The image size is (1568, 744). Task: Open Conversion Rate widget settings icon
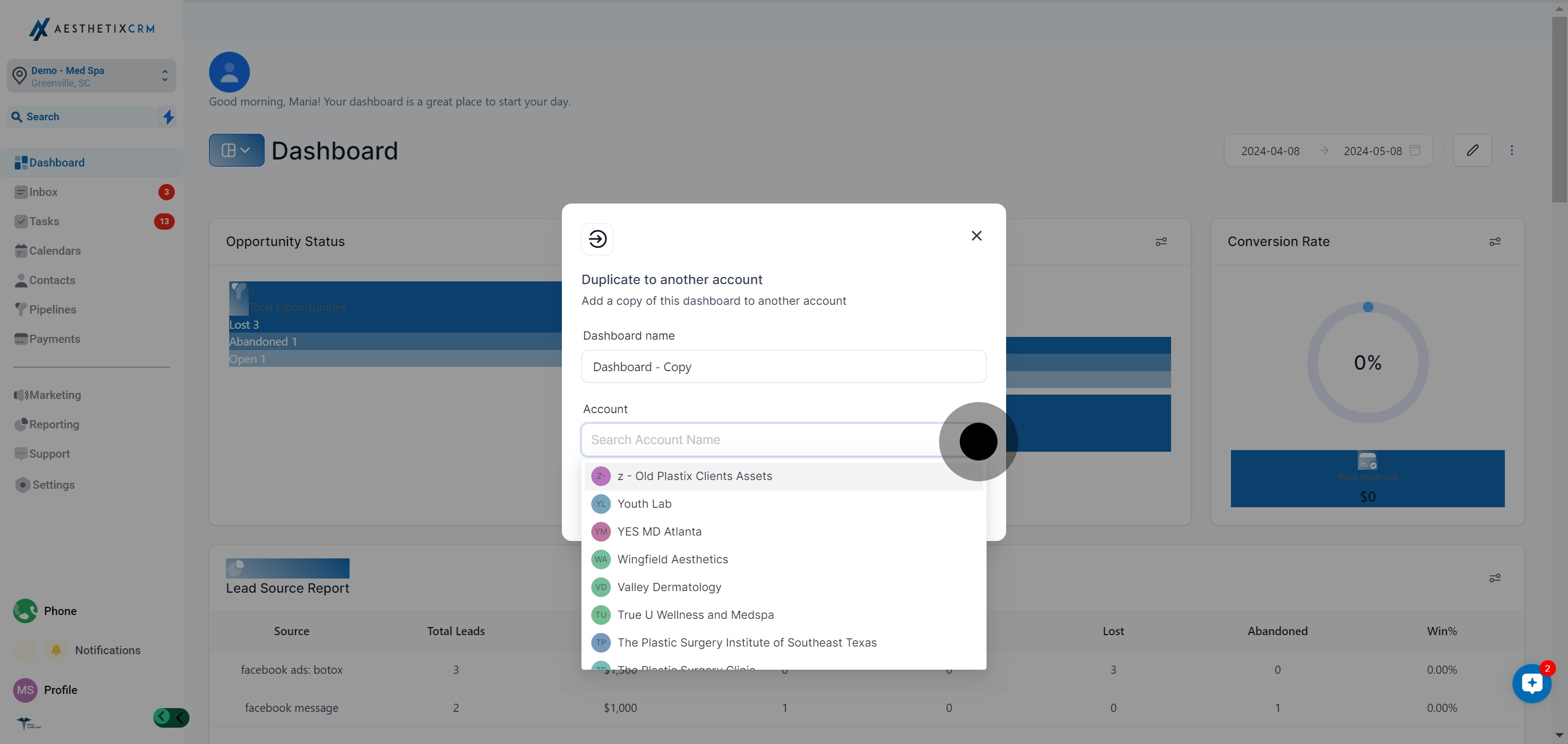(1494, 242)
